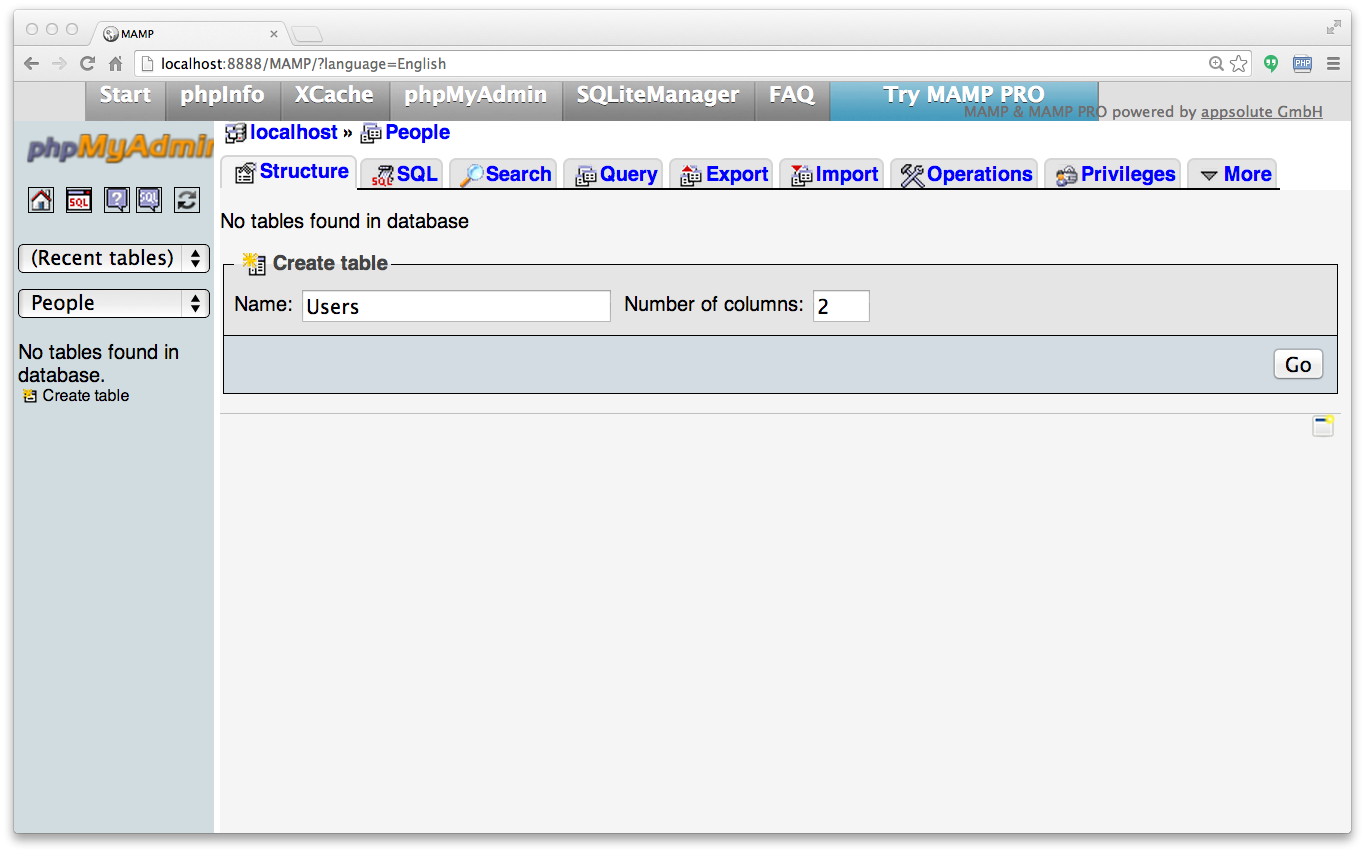Open the Import tab
The width and height of the screenshot is (1365, 853).
pyautogui.click(x=833, y=174)
